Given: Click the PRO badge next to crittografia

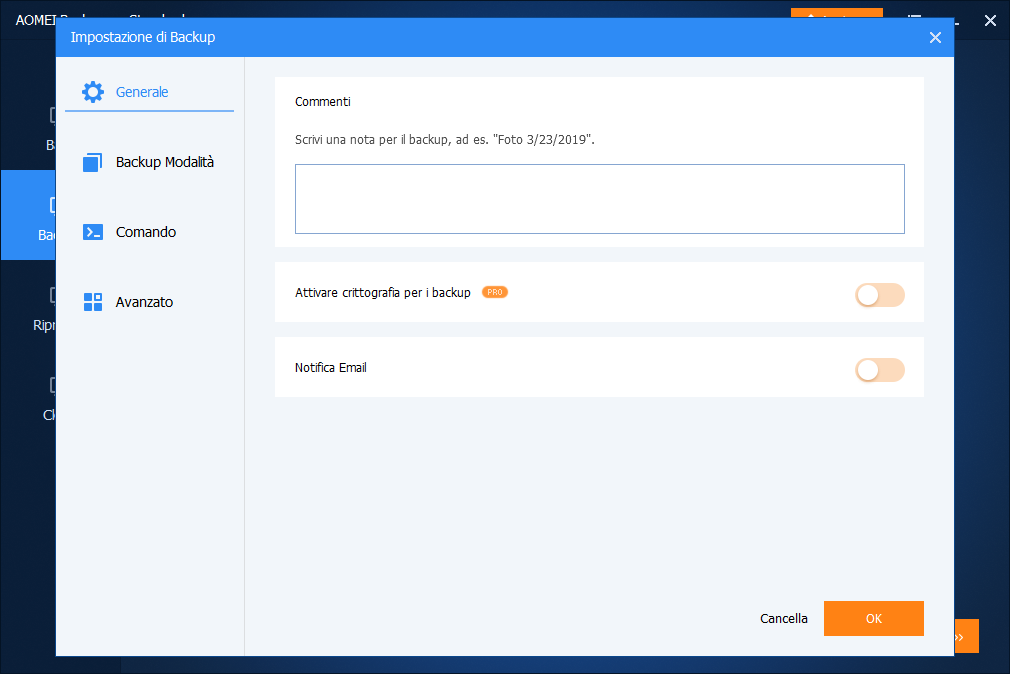Looking at the screenshot, I should coord(495,293).
